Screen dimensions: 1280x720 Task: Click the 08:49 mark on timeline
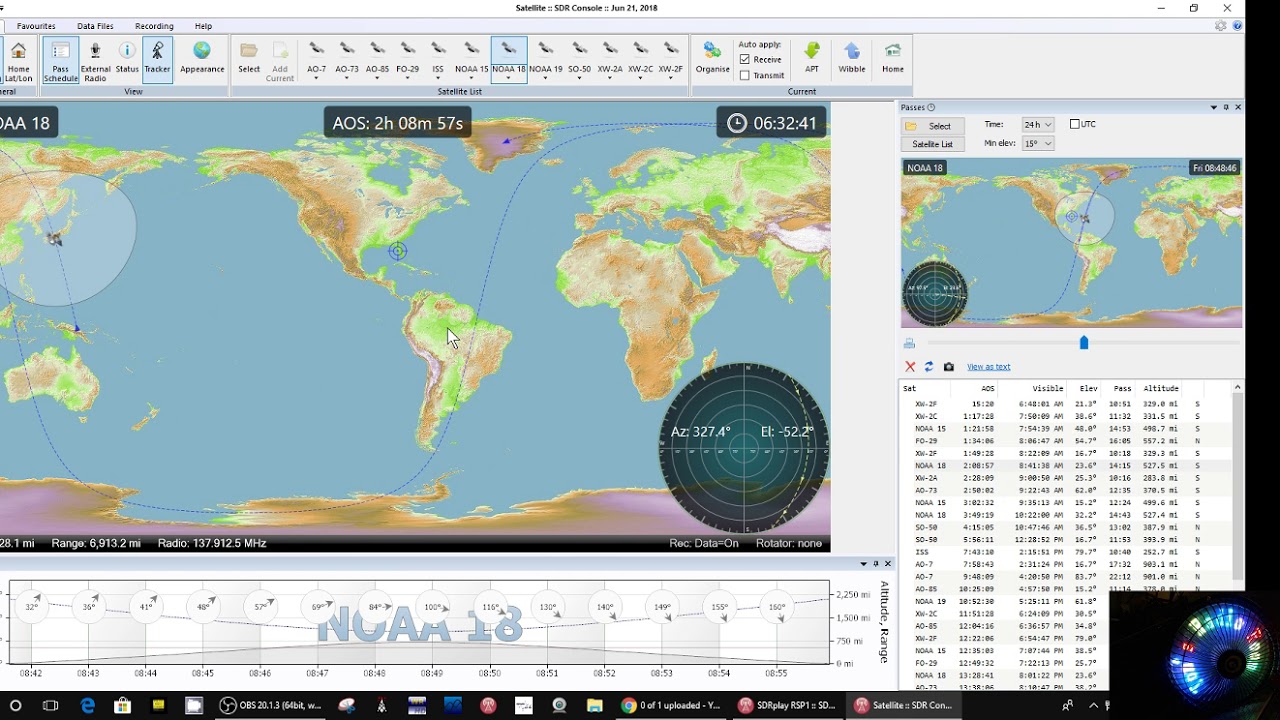432,673
